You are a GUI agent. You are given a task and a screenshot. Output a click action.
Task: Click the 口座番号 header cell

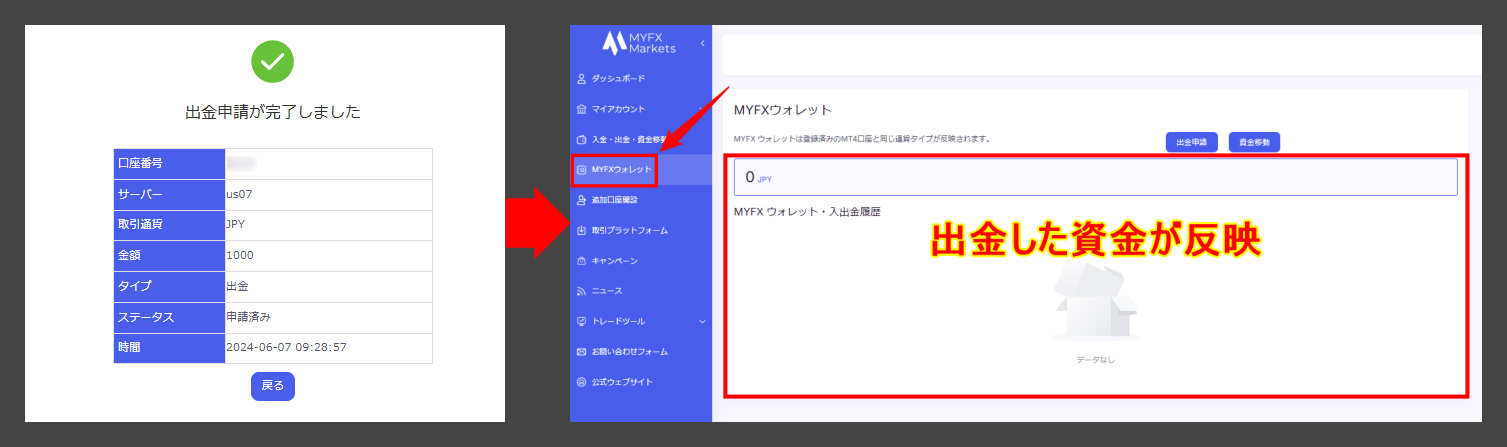170,164
